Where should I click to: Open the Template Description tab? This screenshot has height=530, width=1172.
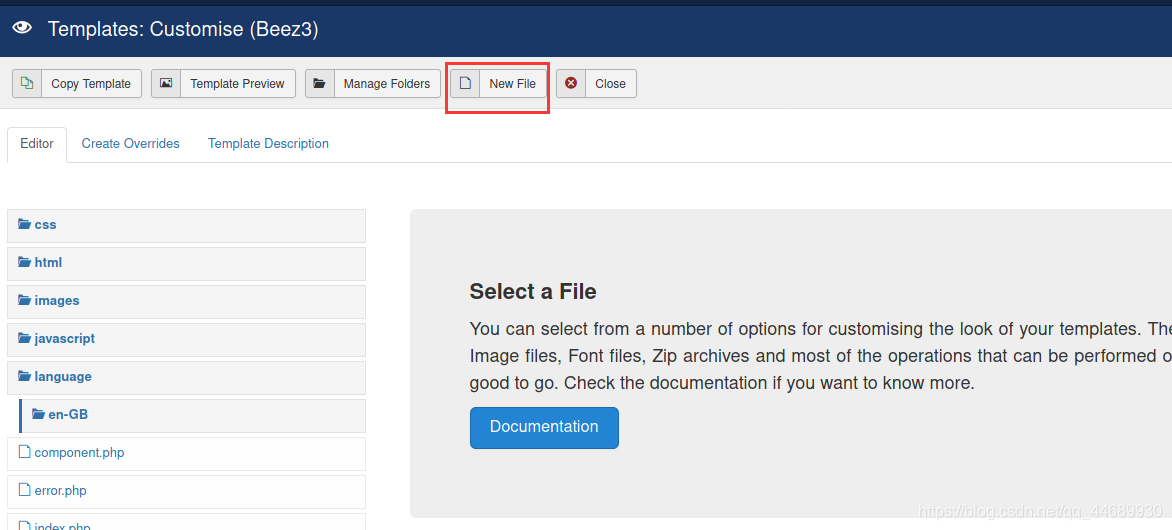click(268, 144)
